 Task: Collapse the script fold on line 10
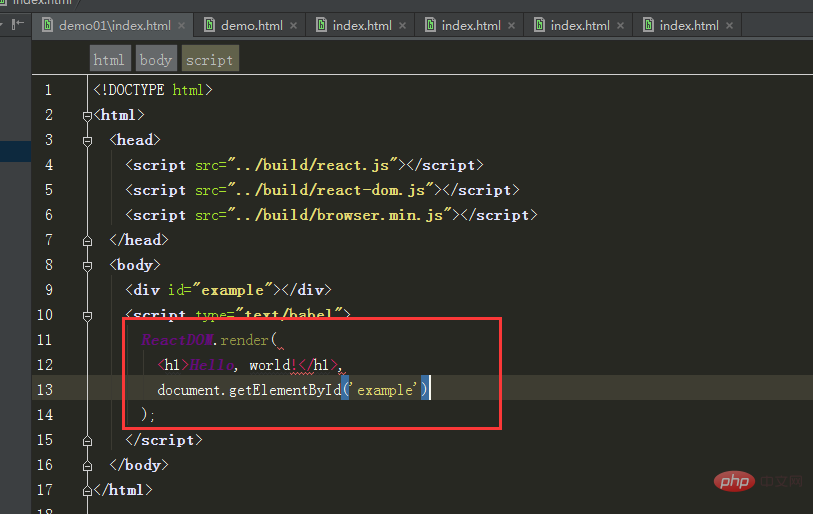click(x=87, y=315)
